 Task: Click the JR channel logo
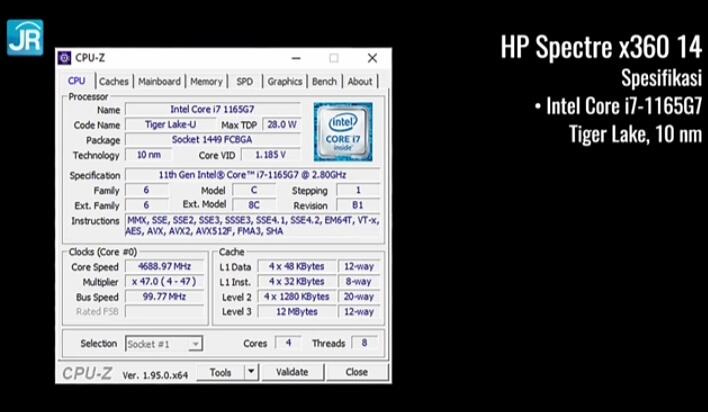(25, 37)
